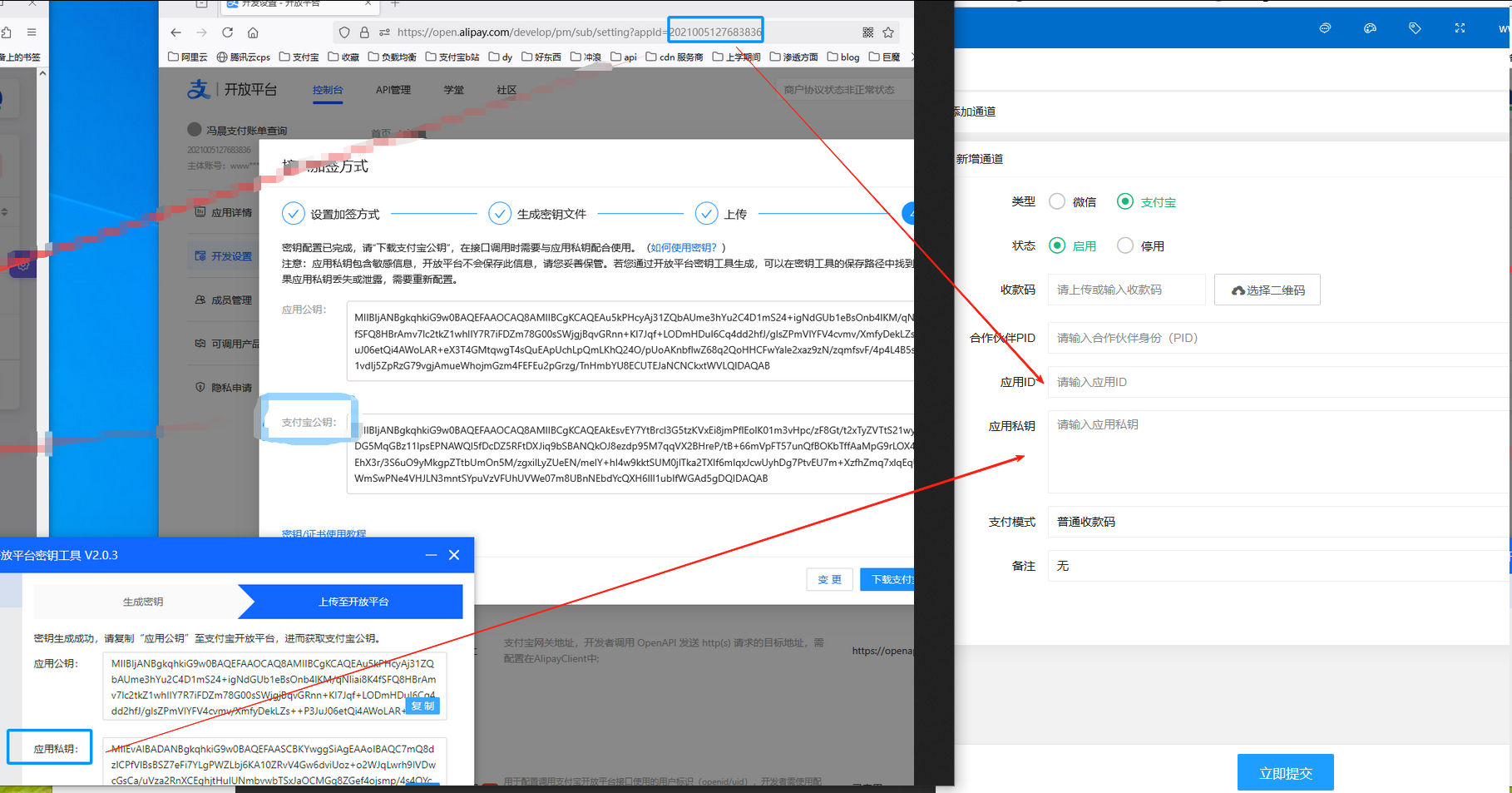
Task: Toggle the fullscreen expand icon in blue header
Action: click(1460, 28)
